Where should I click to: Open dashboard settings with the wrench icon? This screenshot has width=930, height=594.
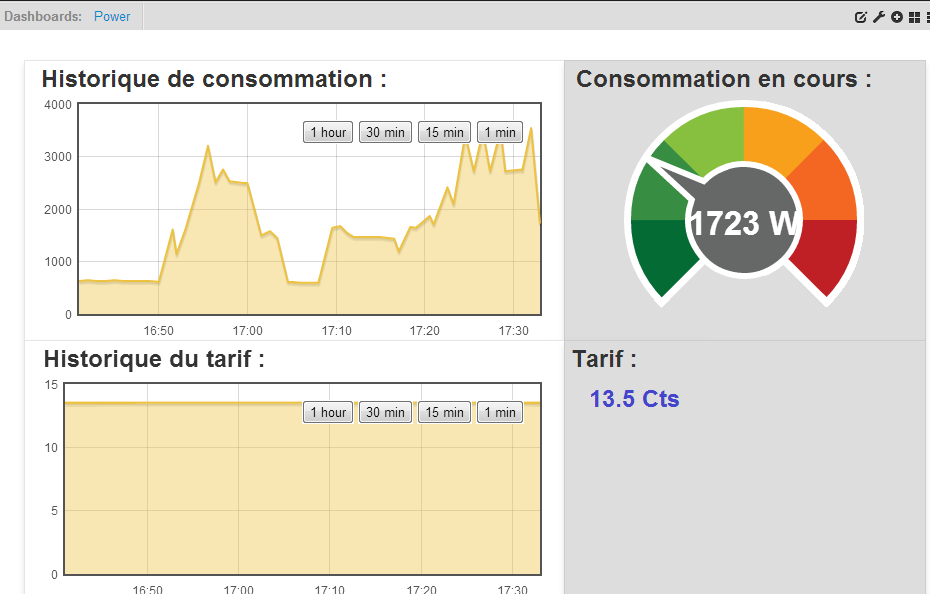point(879,17)
